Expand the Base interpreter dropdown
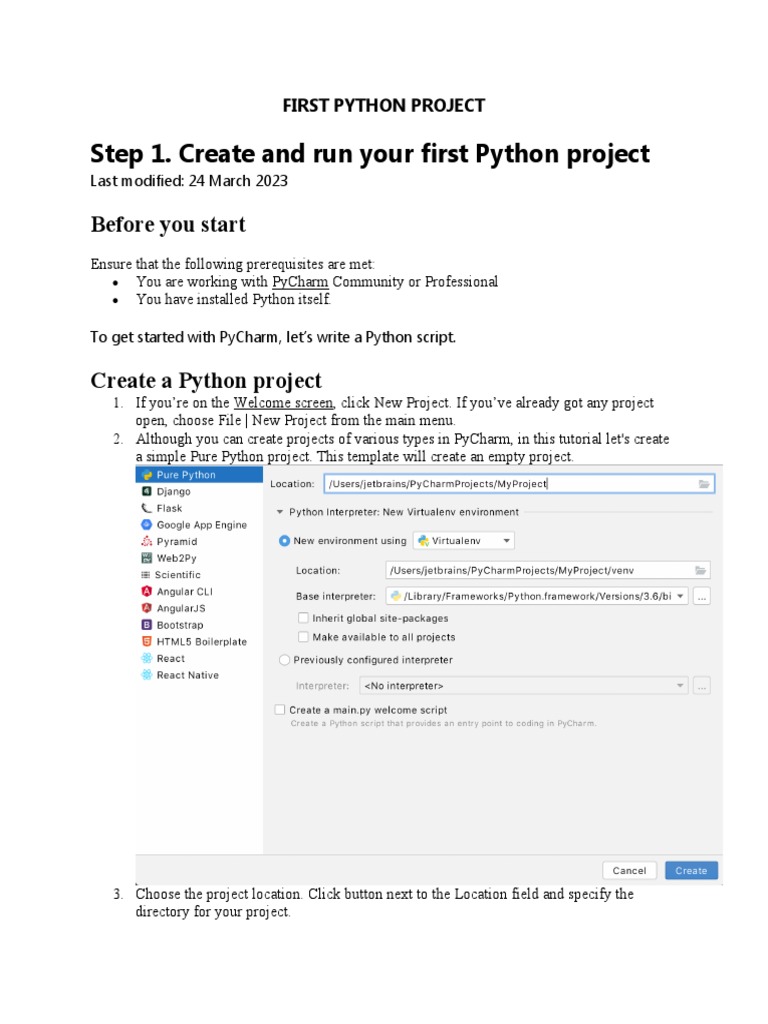768x1024 pixels. 681,596
